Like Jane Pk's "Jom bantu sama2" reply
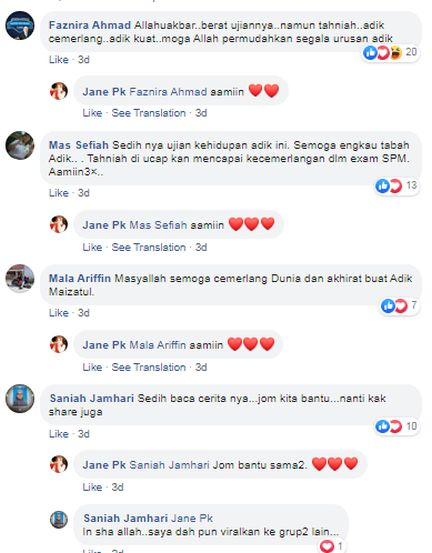 pyautogui.click(x=92, y=487)
